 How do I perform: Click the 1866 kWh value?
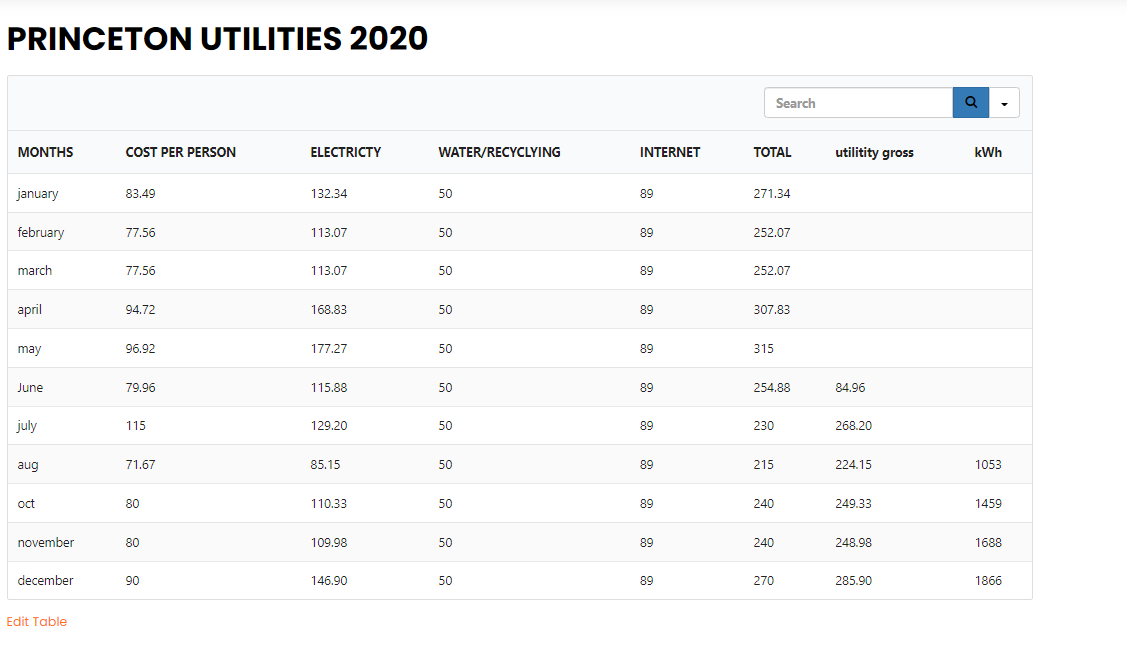(x=988, y=581)
